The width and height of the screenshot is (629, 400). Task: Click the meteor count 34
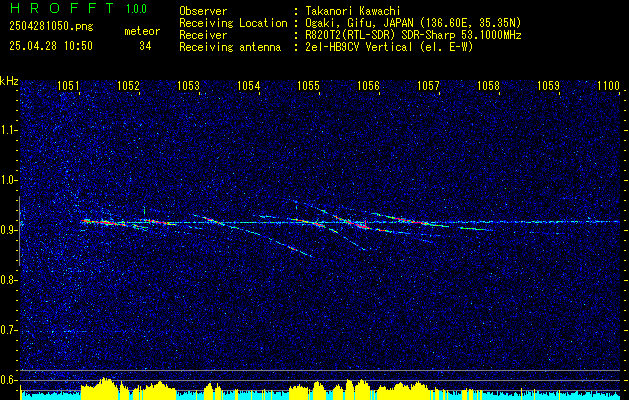(x=145, y=46)
